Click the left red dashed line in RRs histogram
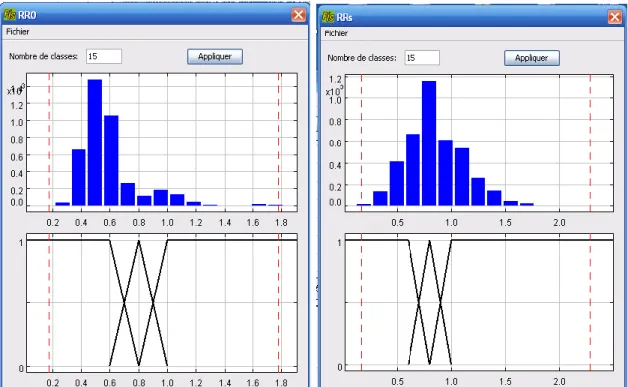The height and width of the screenshot is (387, 628). tap(361, 143)
